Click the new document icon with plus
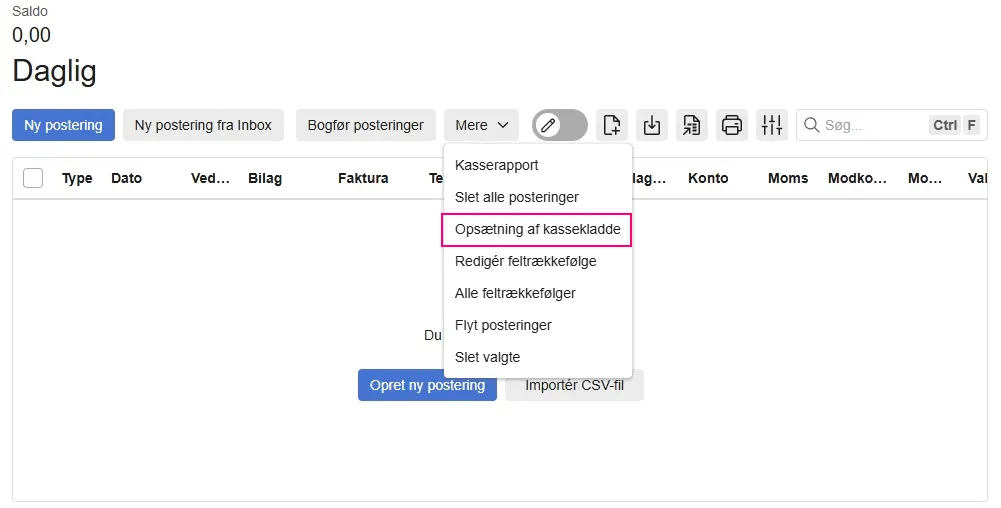This screenshot has height=508, width=1001. tap(612, 125)
